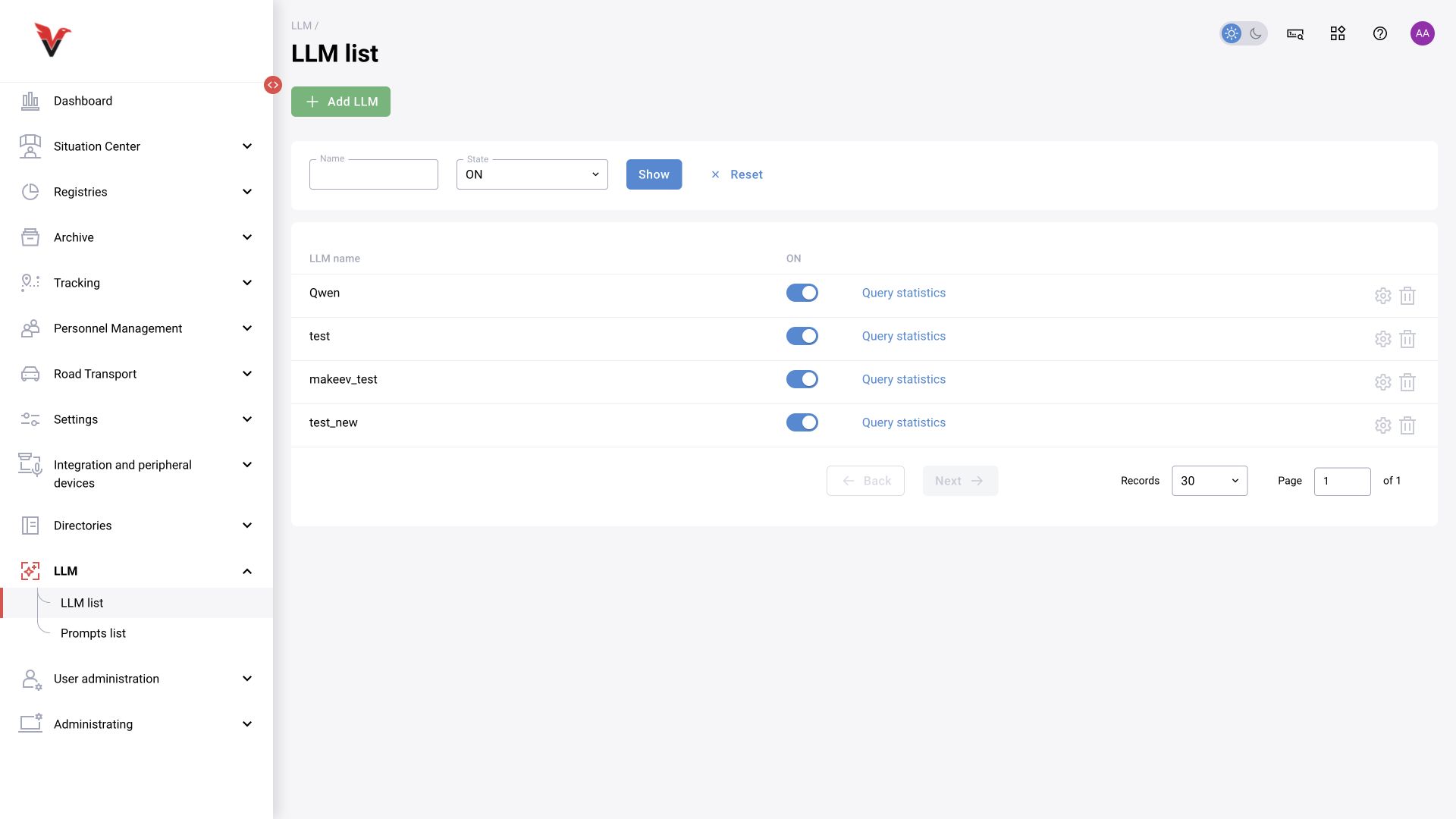The width and height of the screenshot is (1456, 819).
Task: Click the red V logo
Action: pos(52,40)
